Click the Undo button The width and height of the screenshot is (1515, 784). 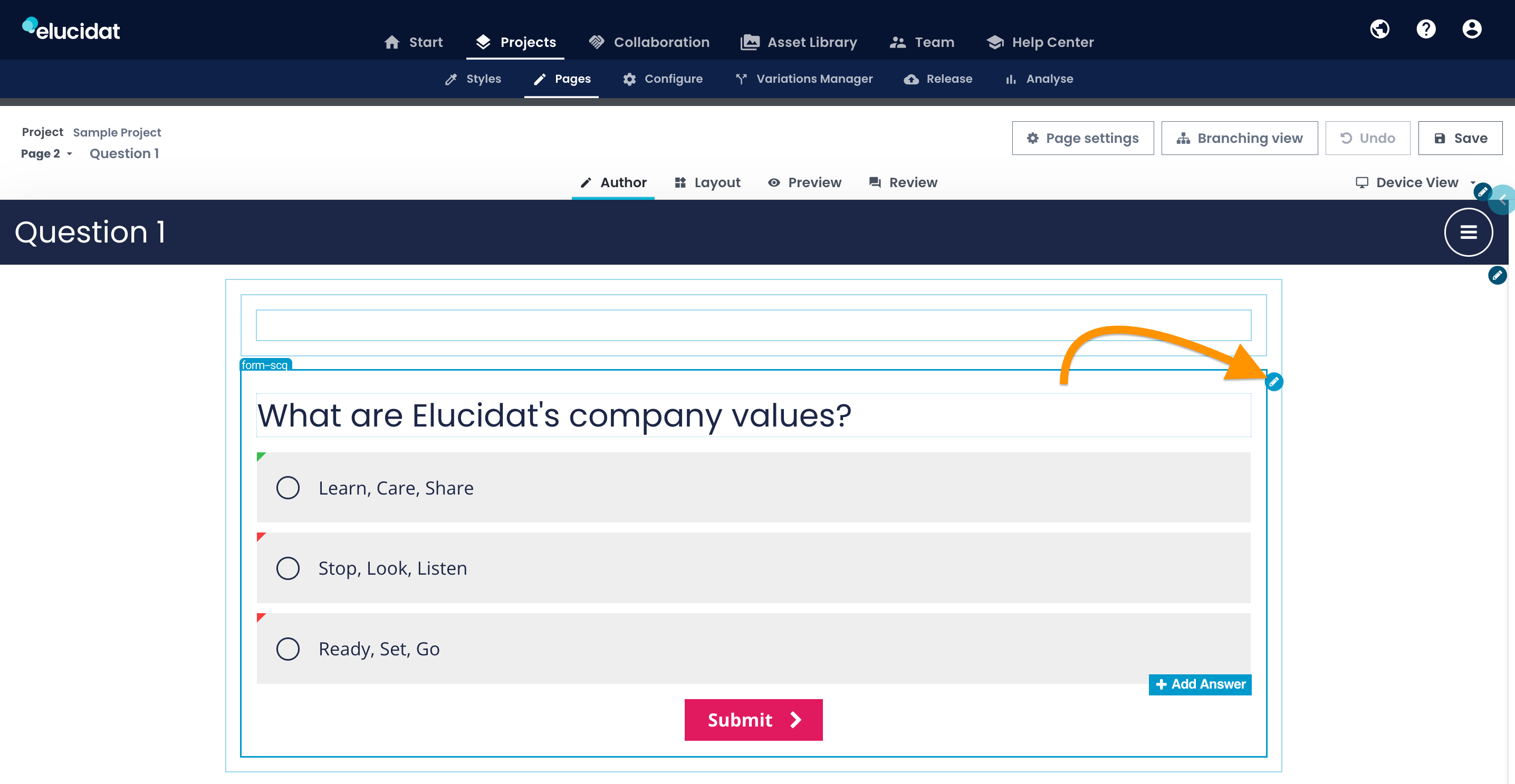1367,138
